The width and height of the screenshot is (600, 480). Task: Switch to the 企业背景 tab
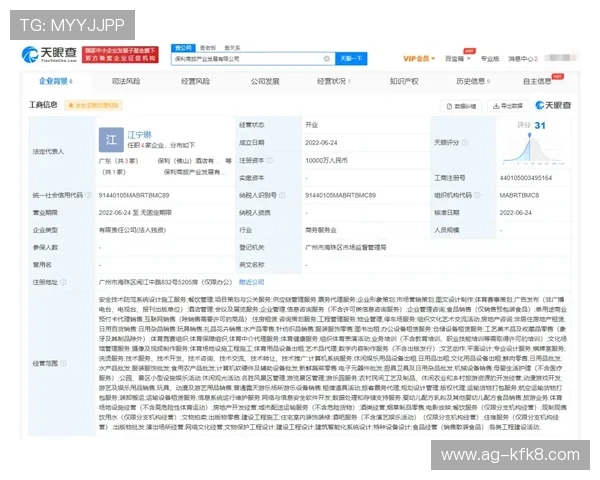[x=55, y=81]
